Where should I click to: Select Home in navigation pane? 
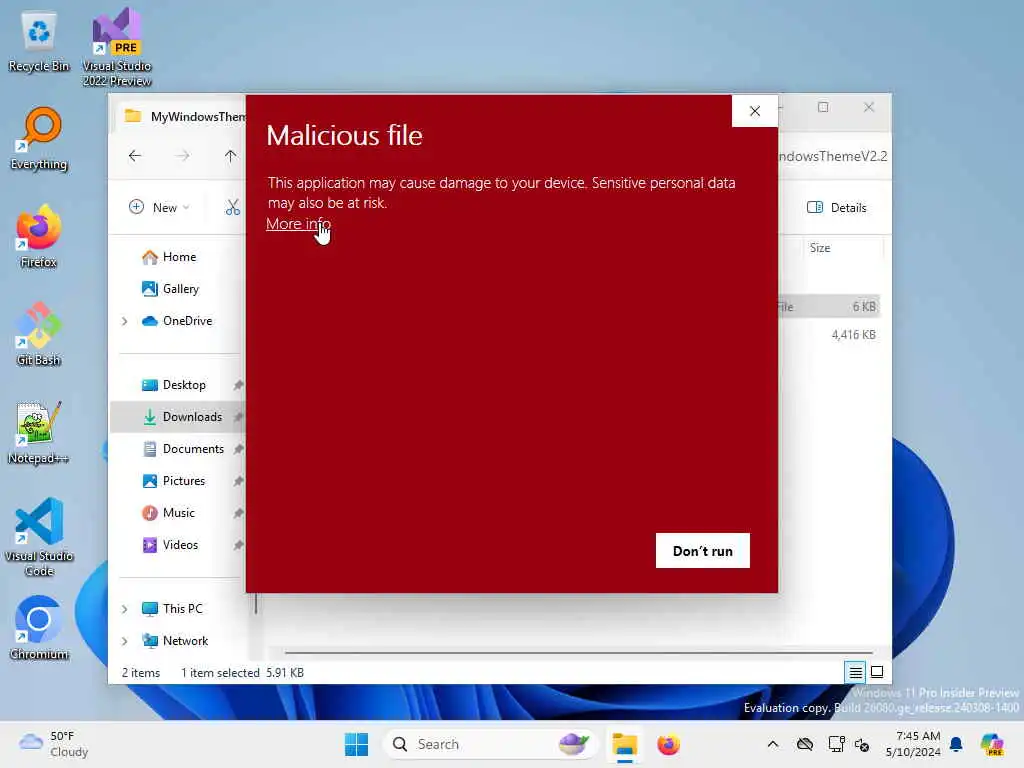[168, 257]
